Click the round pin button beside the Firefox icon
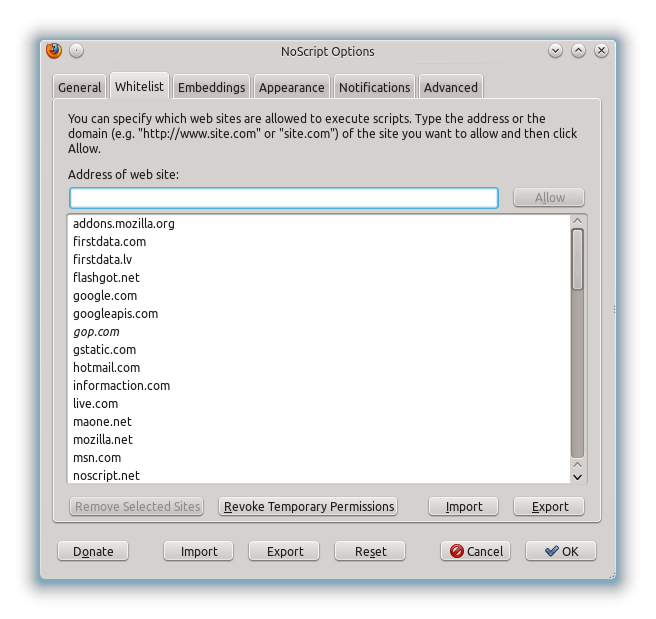656x619 pixels. pyautogui.click(x=76, y=51)
